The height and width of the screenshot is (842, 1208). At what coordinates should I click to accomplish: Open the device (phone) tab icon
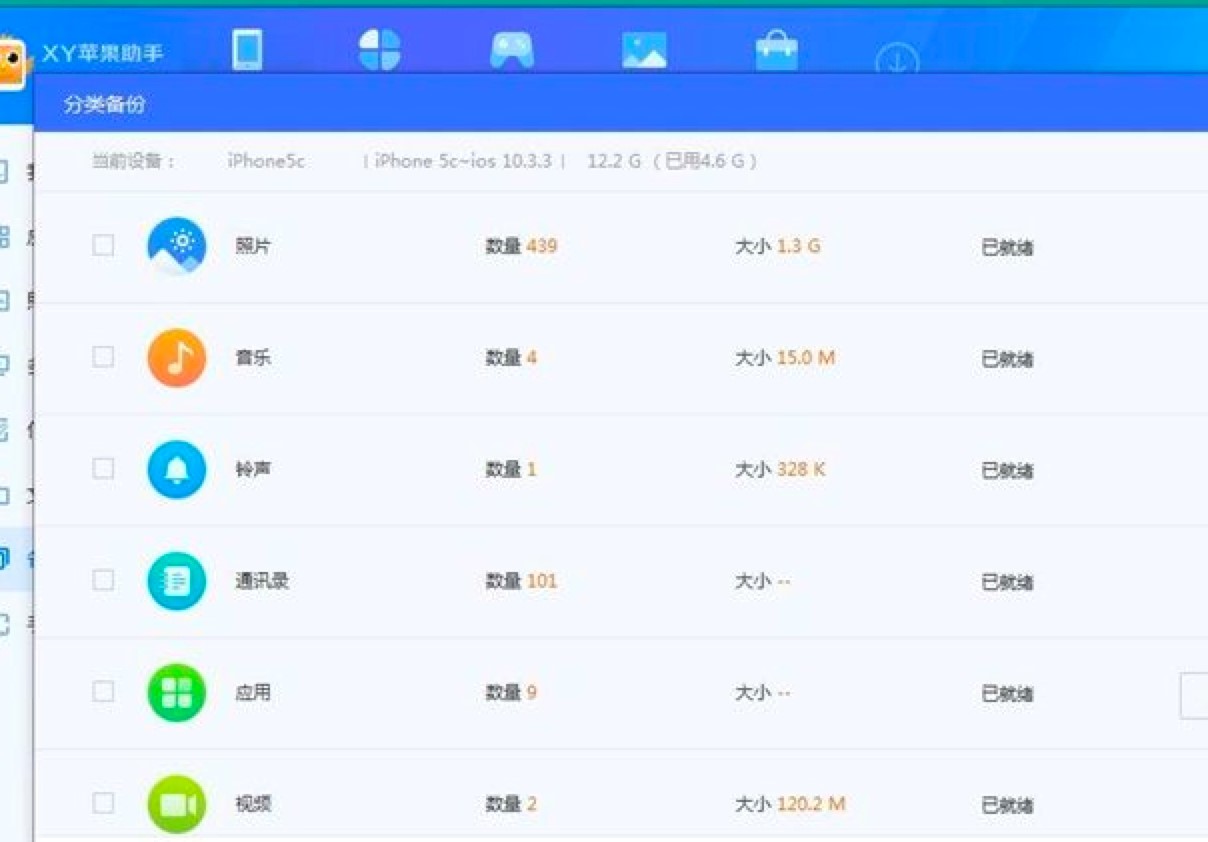(x=247, y=50)
